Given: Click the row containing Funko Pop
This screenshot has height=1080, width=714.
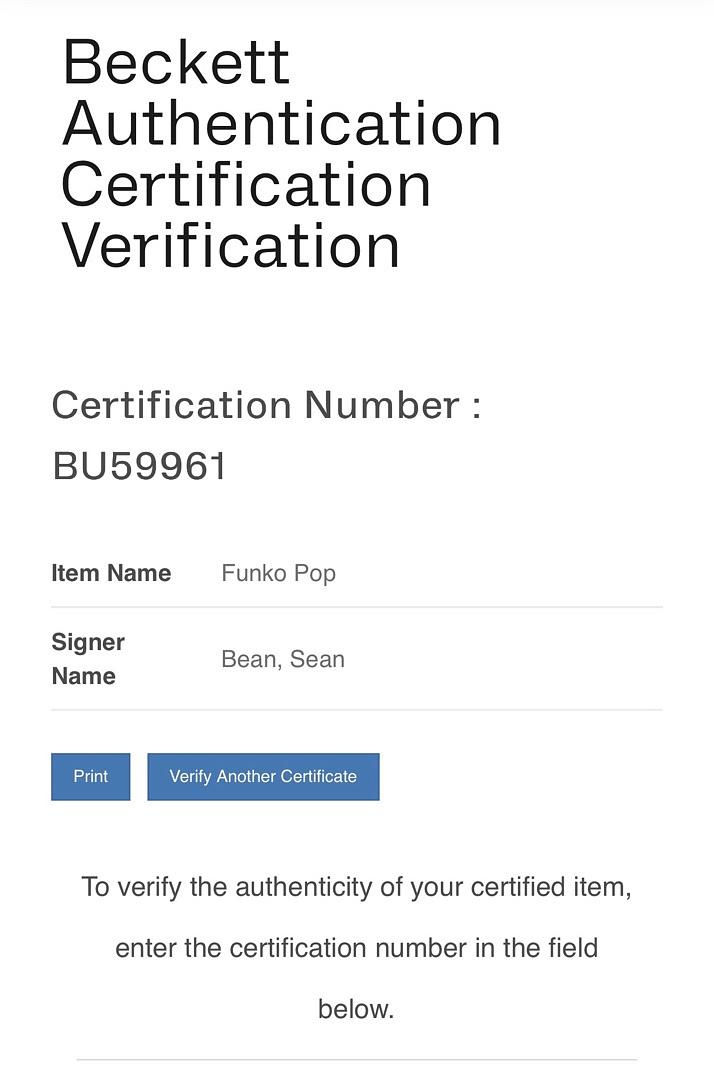Looking at the screenshot, I should [357, 573].
